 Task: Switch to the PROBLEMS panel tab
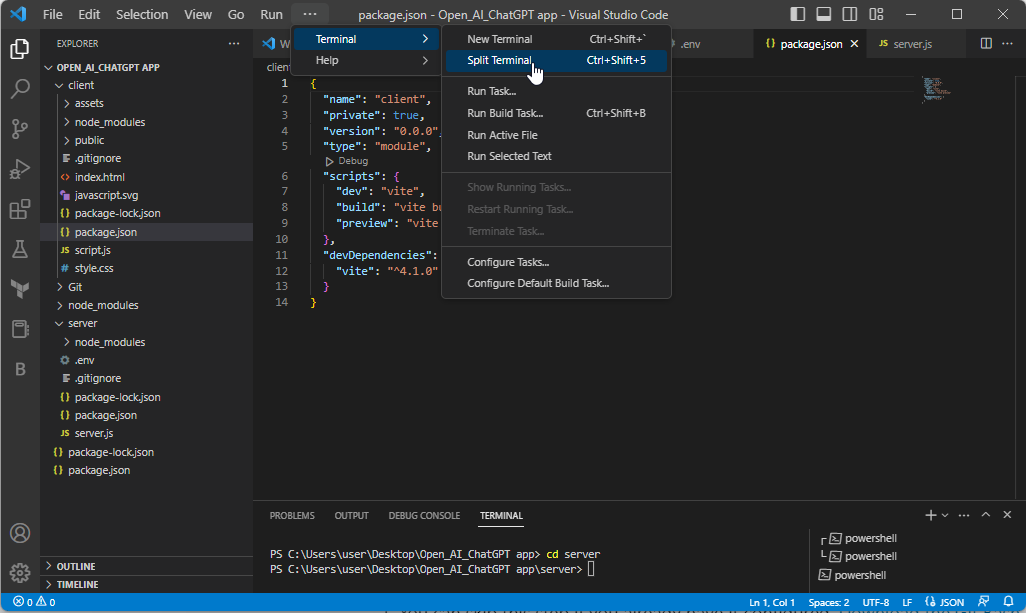(292, 516)
